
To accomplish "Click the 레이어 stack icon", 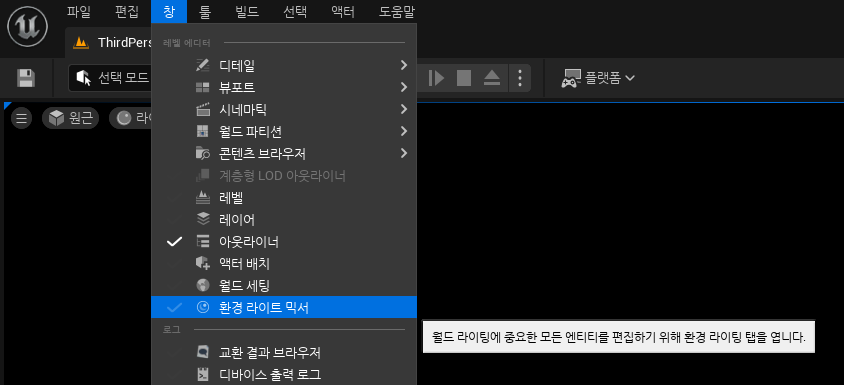I will click(202, 219).
